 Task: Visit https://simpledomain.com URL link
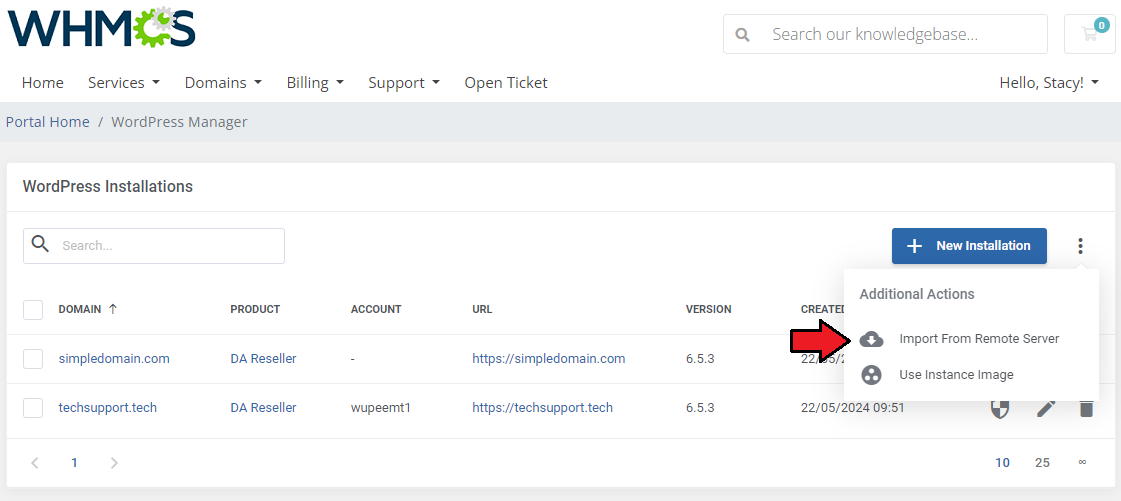(x=548, y=359)
